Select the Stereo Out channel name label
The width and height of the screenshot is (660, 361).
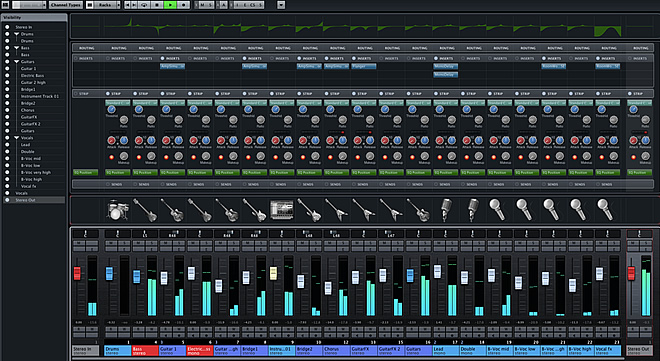(639, 350)
